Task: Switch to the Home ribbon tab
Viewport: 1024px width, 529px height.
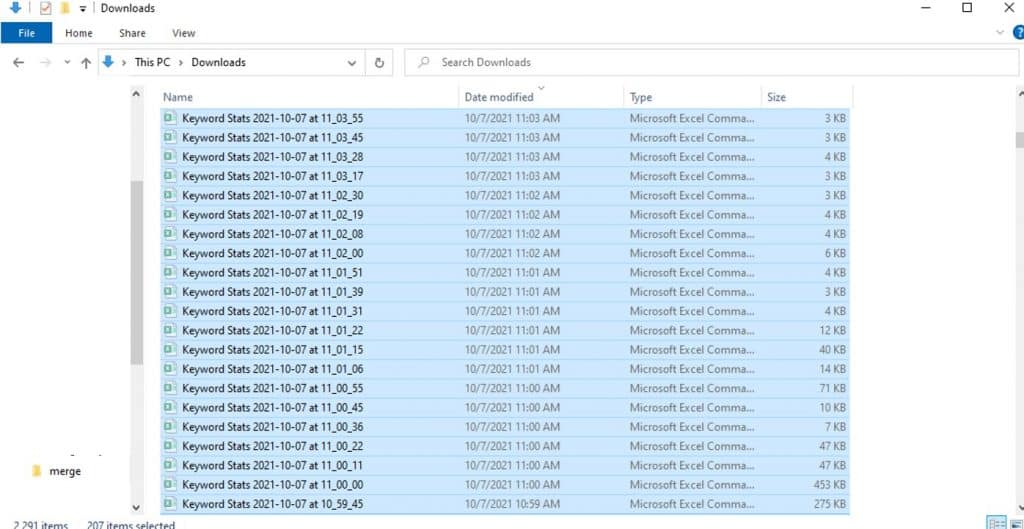Action: (79, 33)
